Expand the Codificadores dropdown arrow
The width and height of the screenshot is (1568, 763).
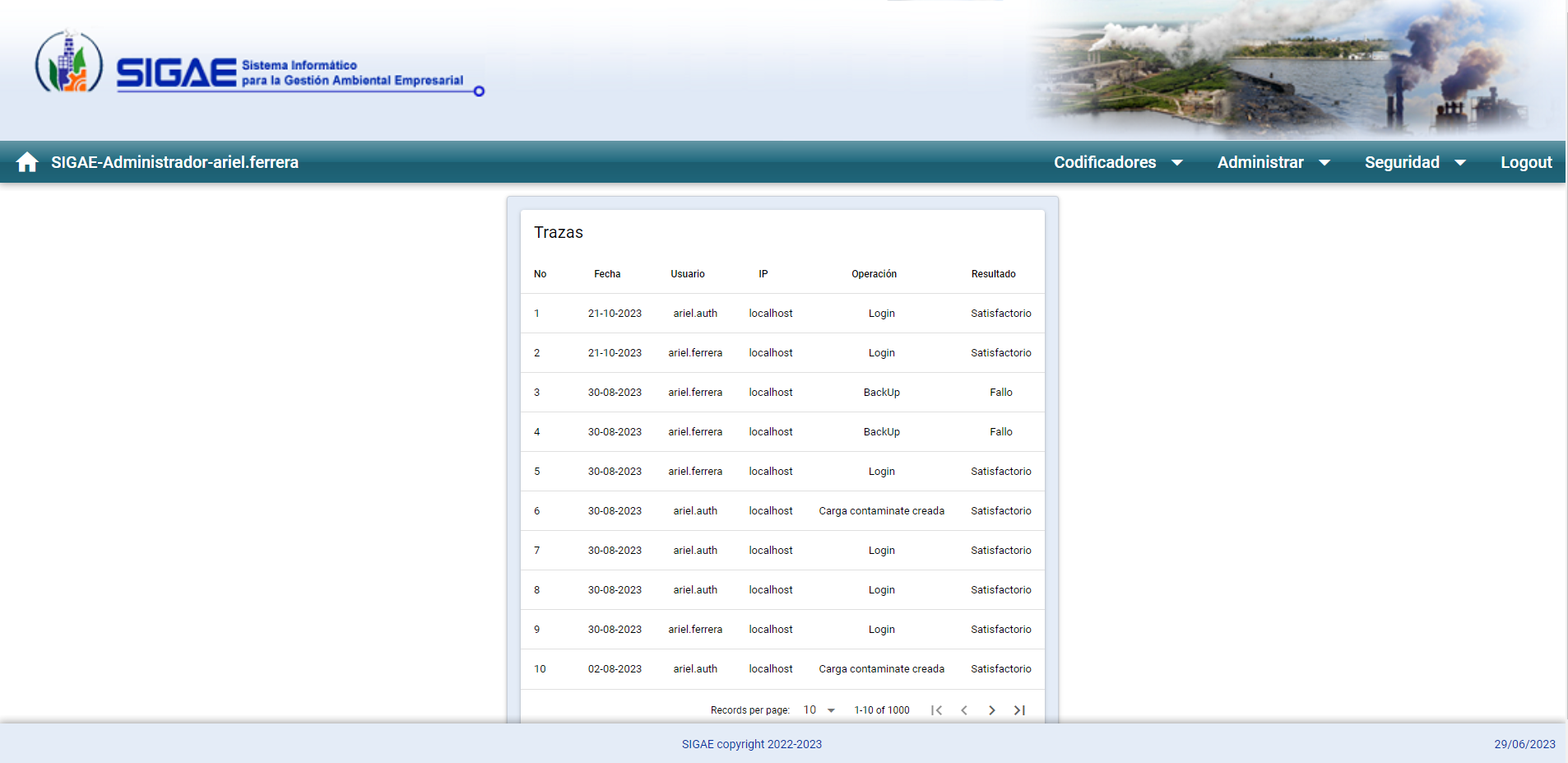pos(1177,163)
